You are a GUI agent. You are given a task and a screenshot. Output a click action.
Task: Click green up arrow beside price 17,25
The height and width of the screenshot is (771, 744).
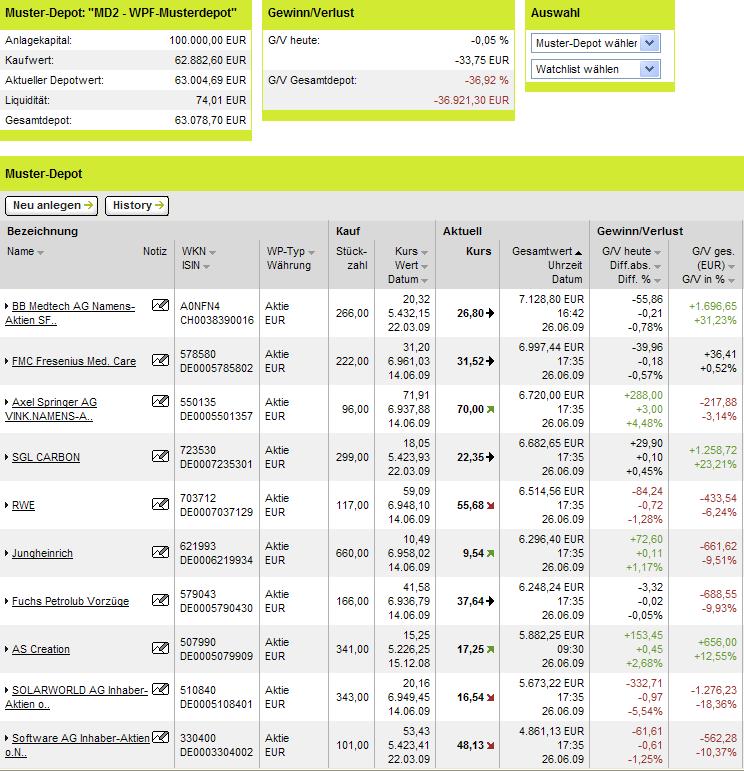click(490, 650)
